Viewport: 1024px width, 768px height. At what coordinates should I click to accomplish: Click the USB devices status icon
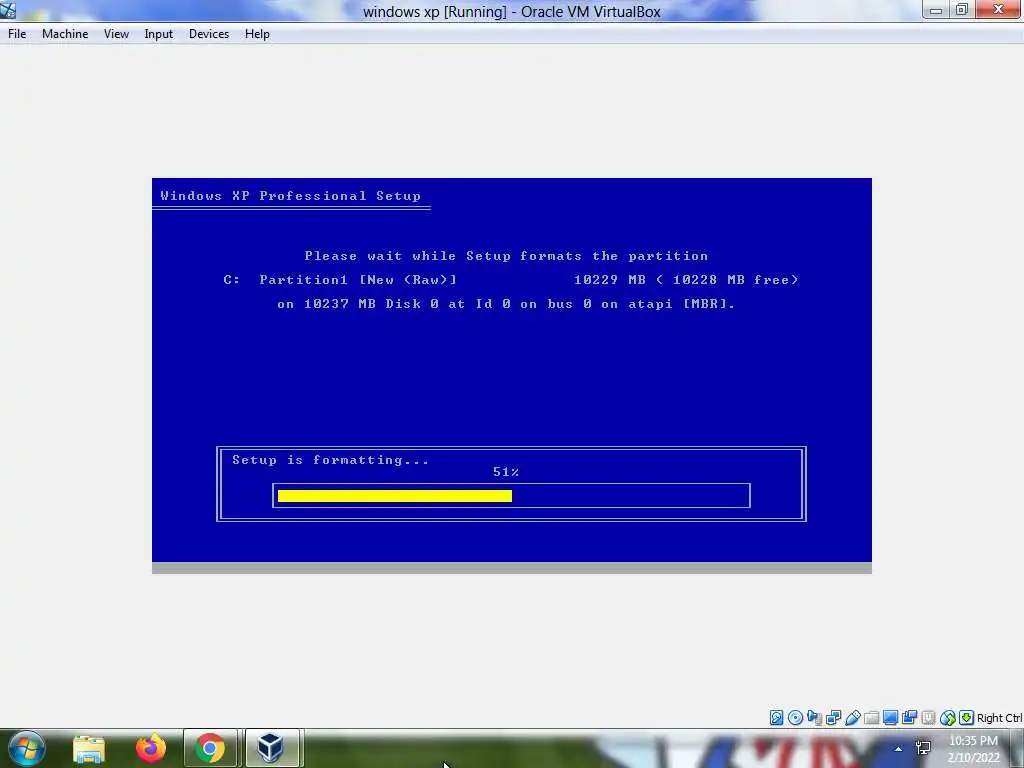852,718
